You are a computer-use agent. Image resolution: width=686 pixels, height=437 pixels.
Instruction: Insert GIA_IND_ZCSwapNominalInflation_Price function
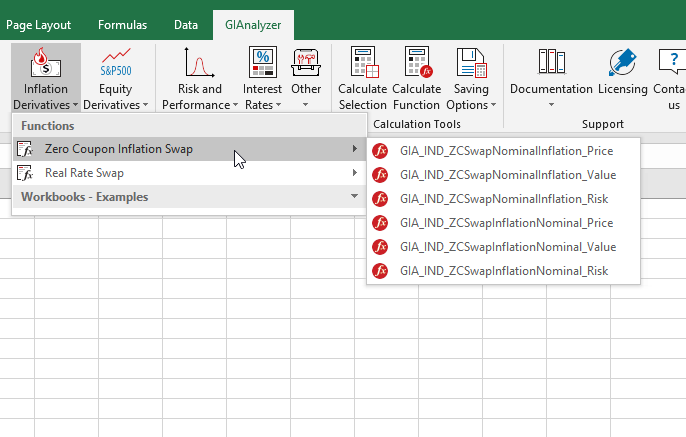click(x=503, y=151)
